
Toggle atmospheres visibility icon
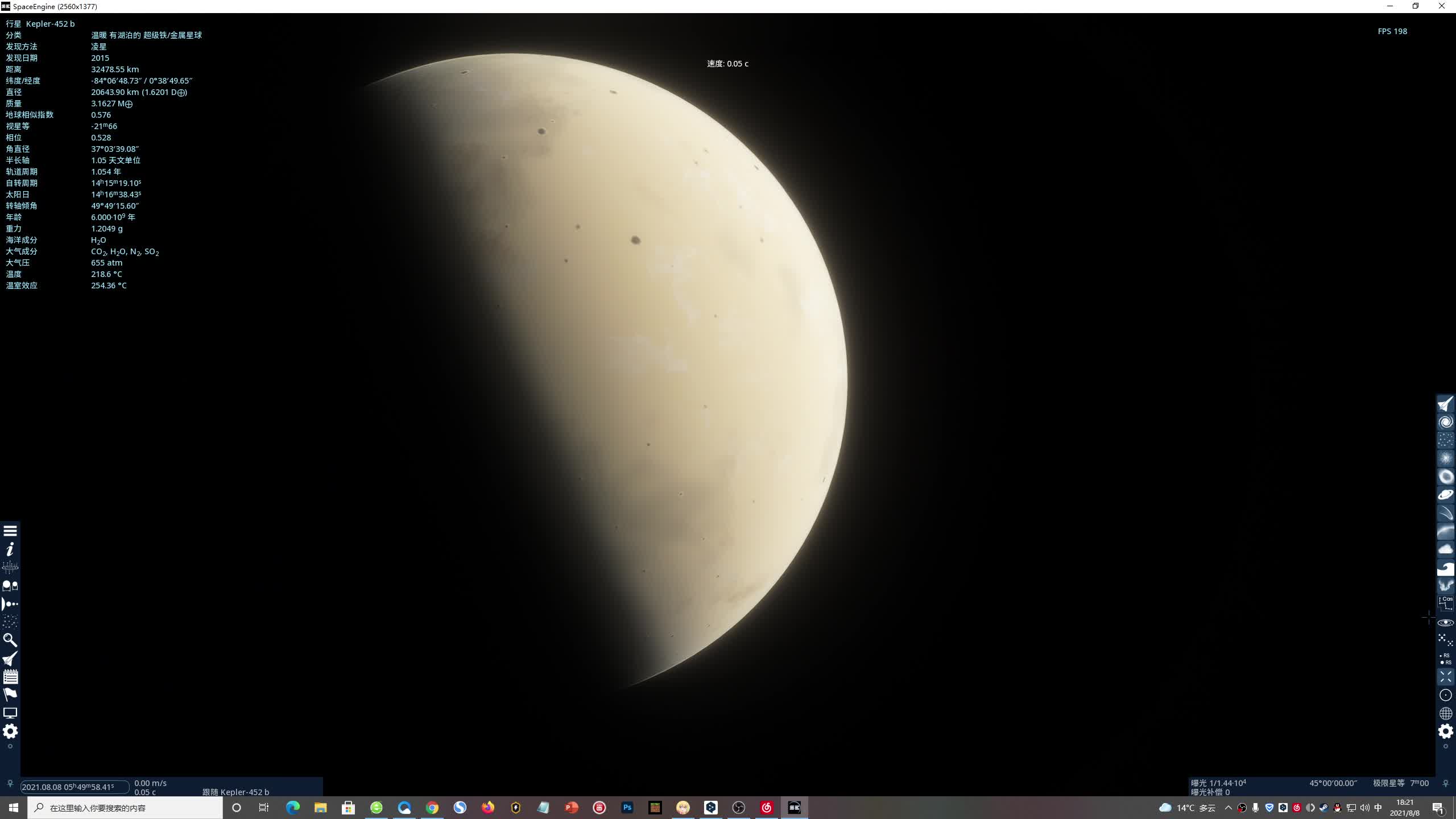click(x=1446, y=531)
